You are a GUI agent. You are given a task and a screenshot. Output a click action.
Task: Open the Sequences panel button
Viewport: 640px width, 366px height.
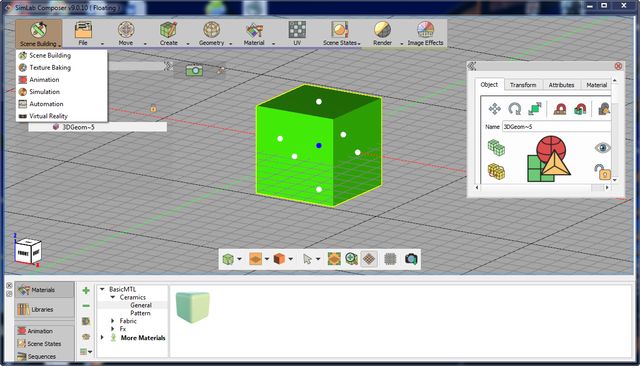pos(44,357)
